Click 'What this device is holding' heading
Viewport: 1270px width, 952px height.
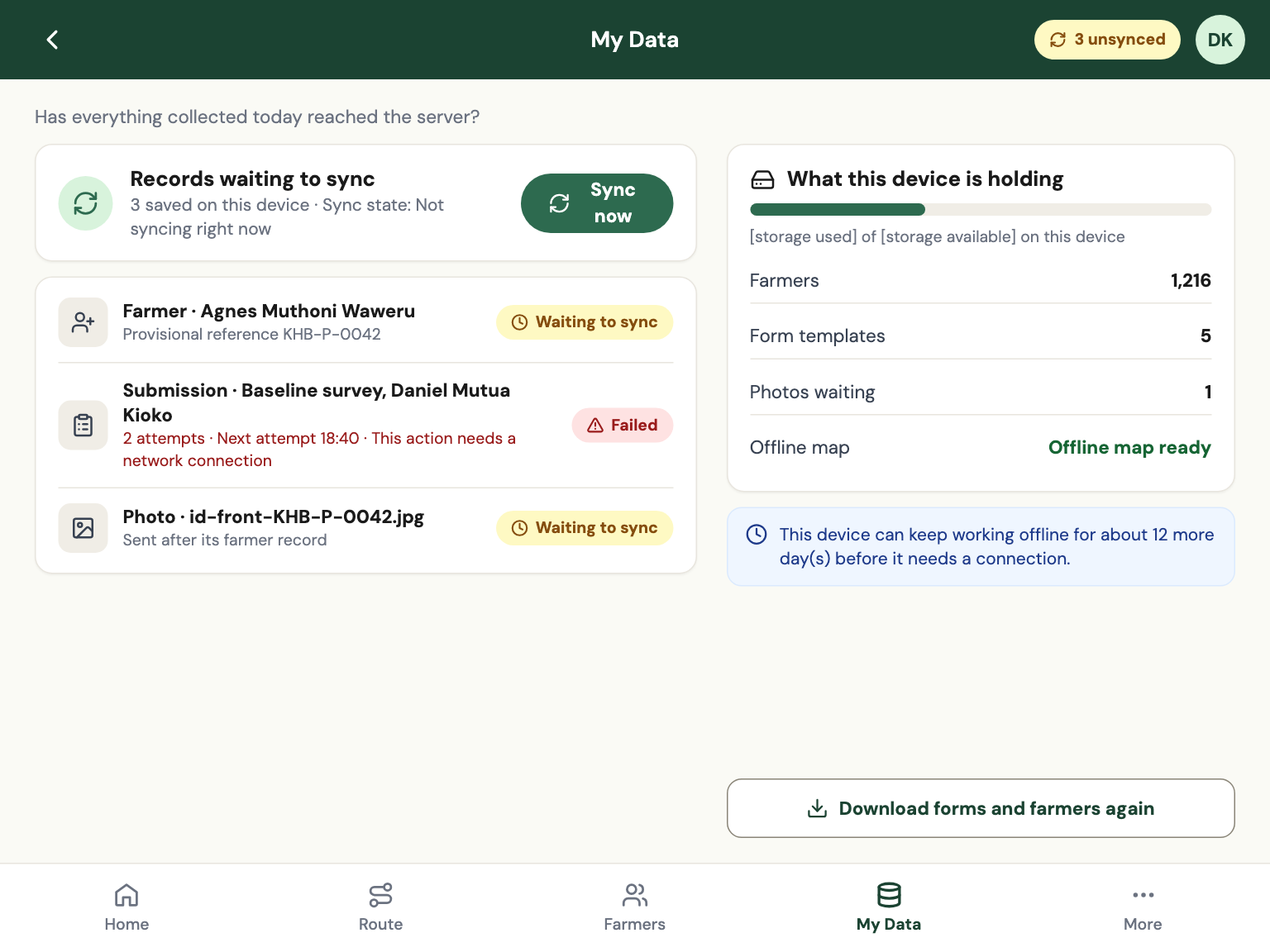click(x=925, y=179)
